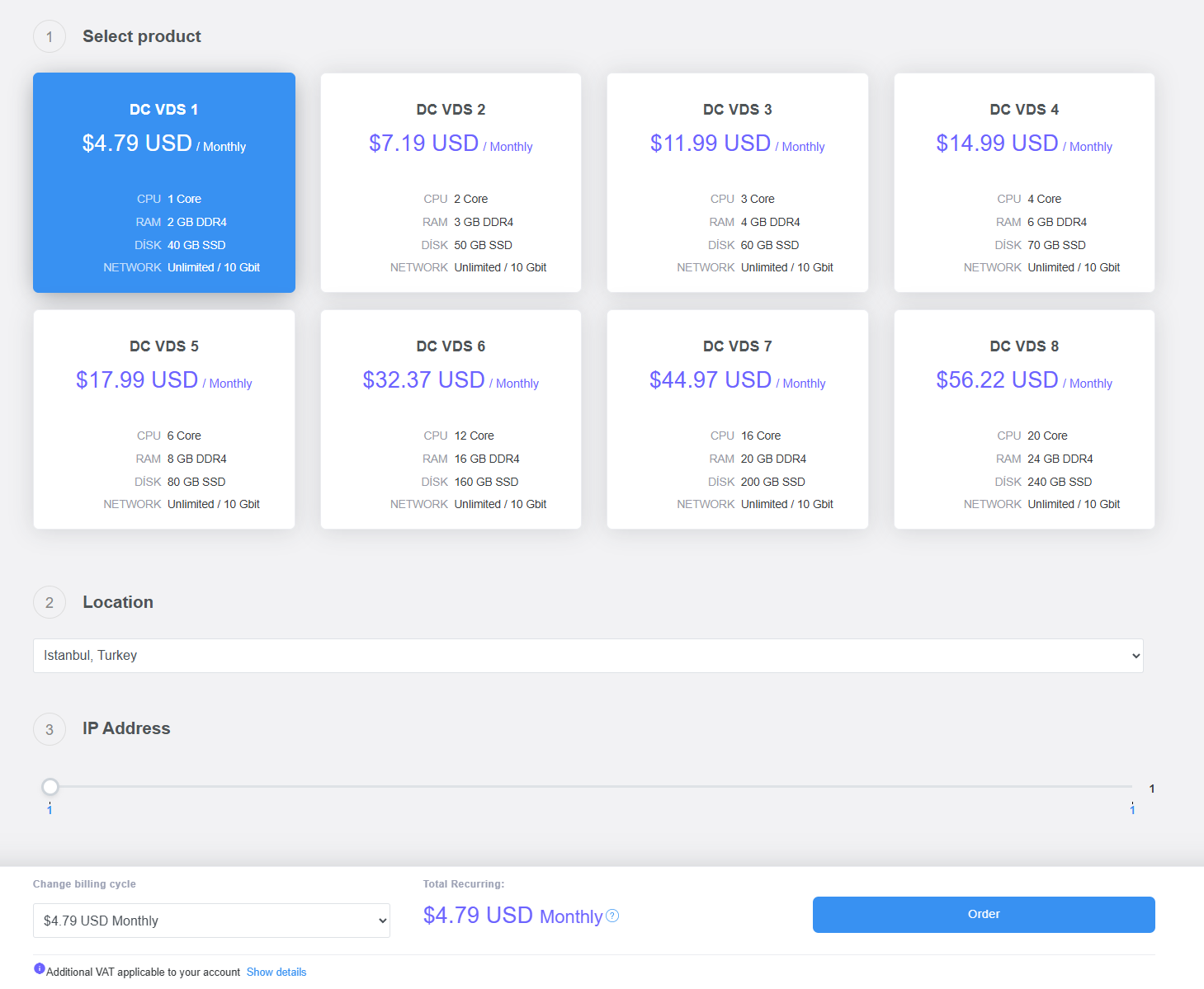Click step 1 circle beside Select product
The width and height of the screenshot is (1204, 989).
(50, 36)
